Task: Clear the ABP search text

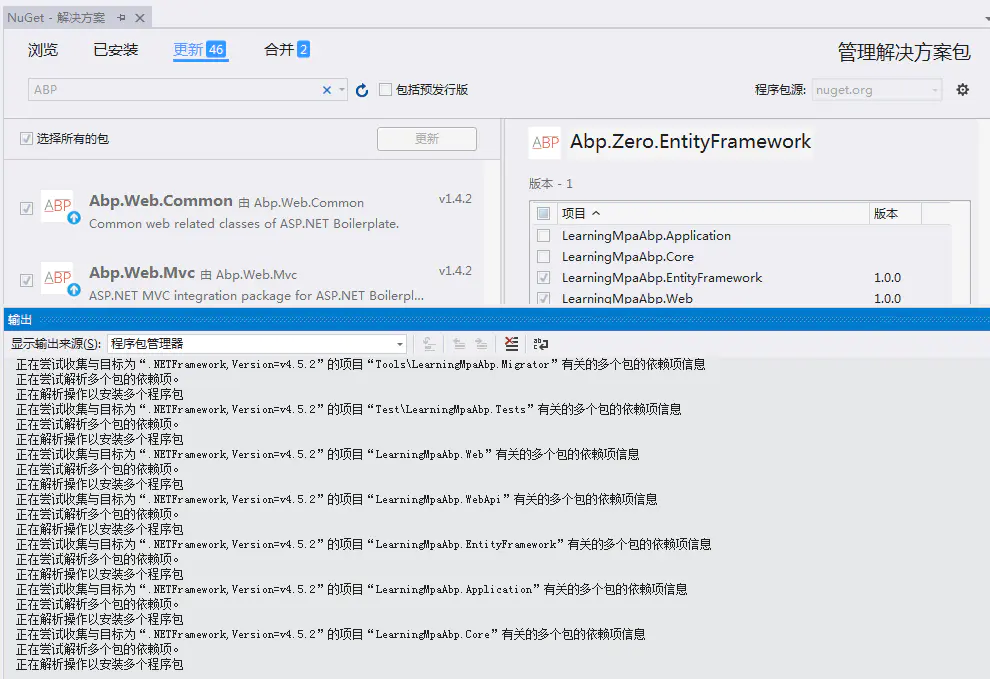Action: [x=326, y=90]
